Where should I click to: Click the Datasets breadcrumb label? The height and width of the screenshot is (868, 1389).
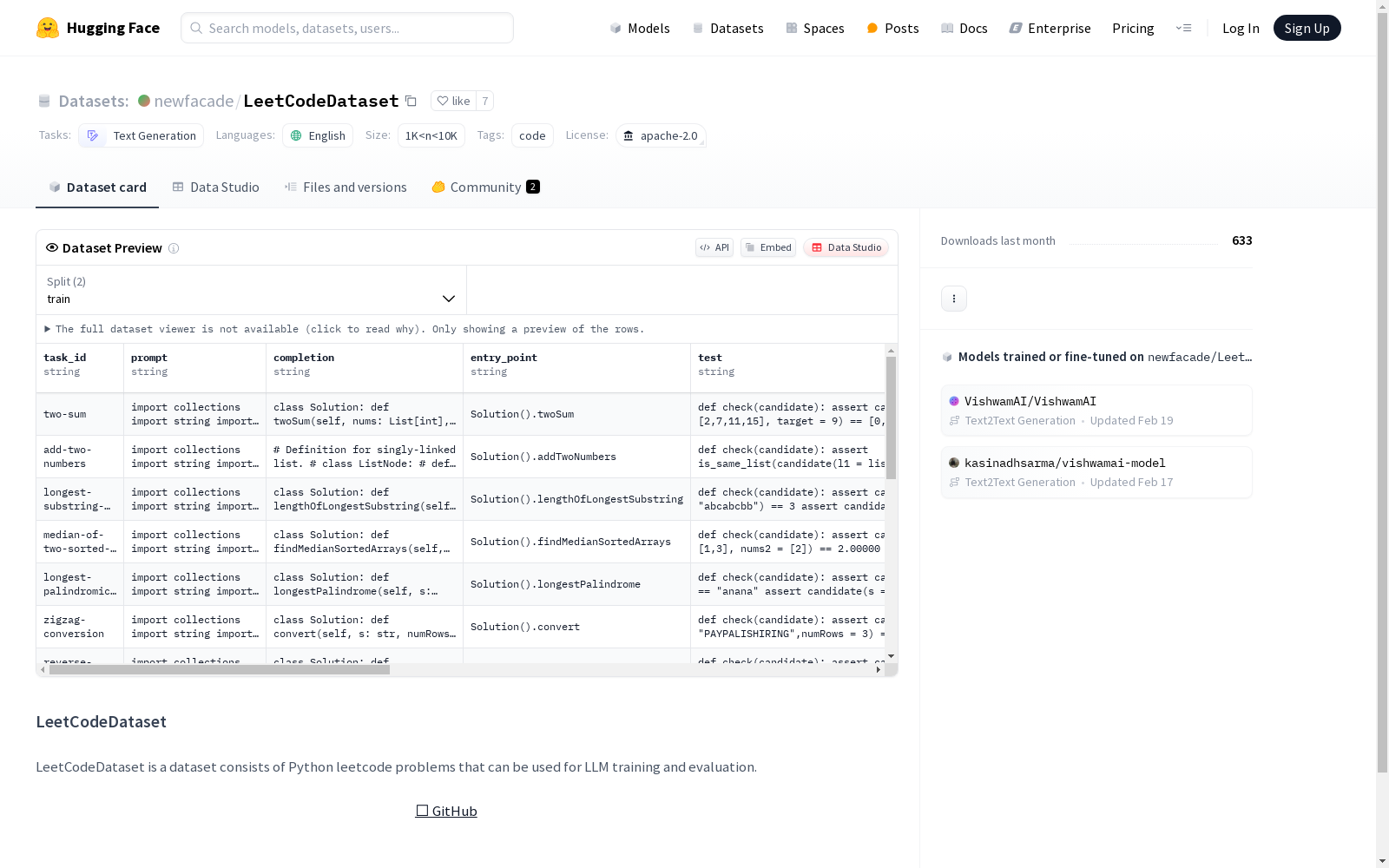click(x=93, y=101)
